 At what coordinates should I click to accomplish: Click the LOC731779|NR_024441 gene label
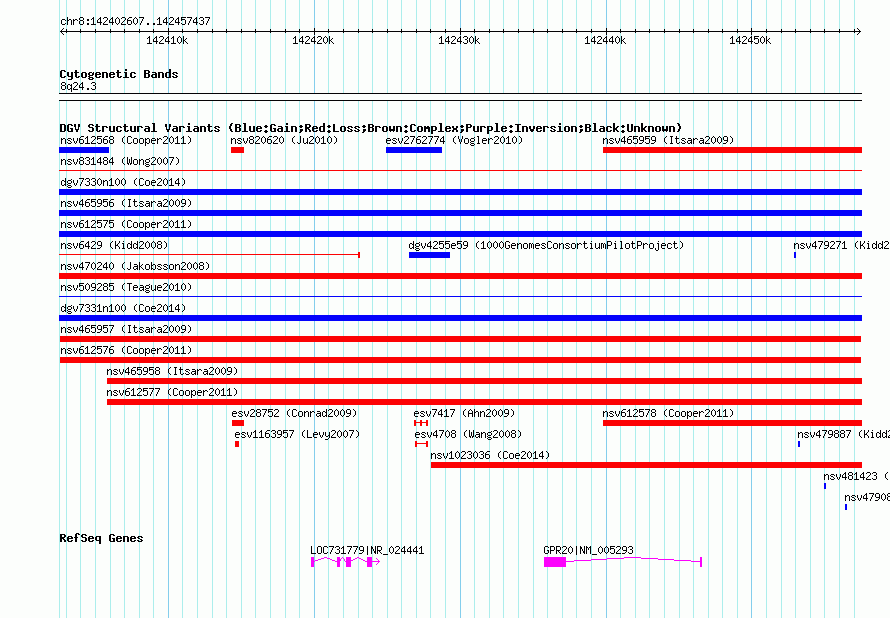tap(367, 550)
